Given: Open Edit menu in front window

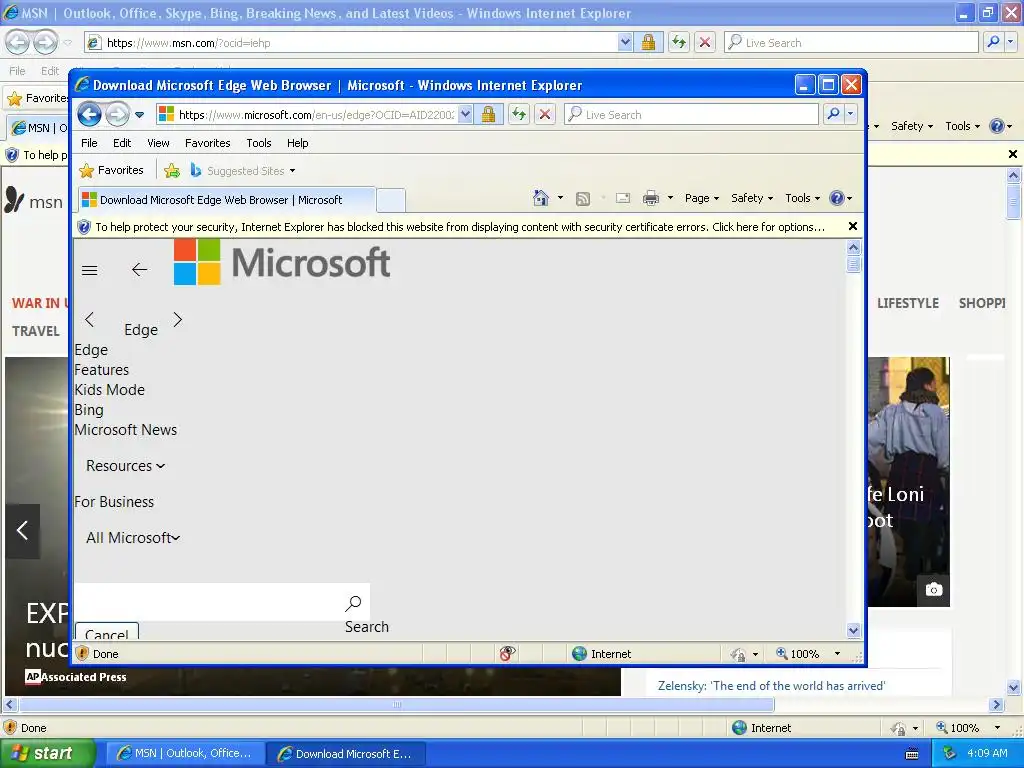Looking at the screenshot, I should pos(122,143).
